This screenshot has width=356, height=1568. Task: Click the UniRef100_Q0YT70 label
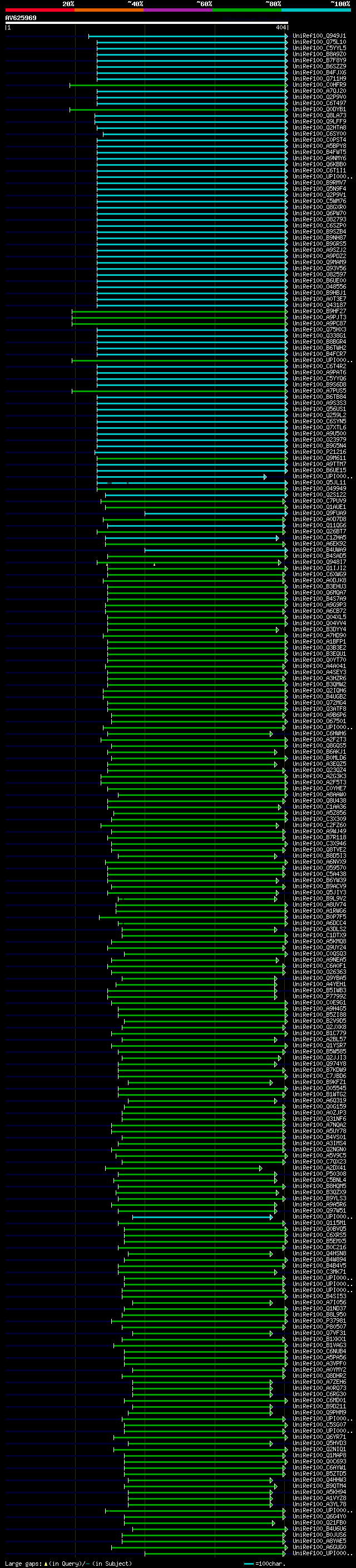tap(319, 660)
